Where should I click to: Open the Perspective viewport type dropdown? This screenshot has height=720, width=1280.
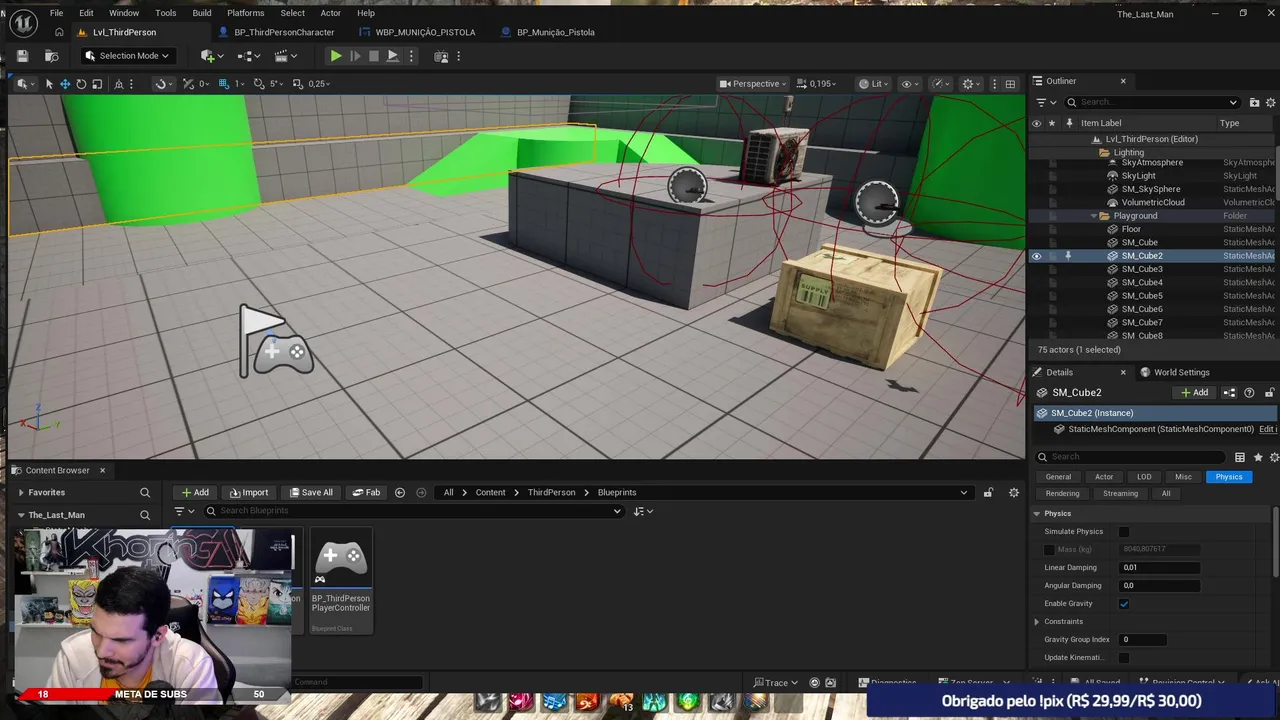[753, 84]
